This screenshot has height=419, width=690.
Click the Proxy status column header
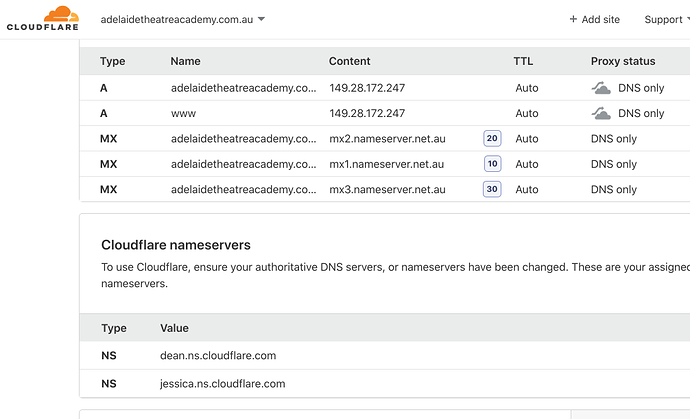pos(623,61)
